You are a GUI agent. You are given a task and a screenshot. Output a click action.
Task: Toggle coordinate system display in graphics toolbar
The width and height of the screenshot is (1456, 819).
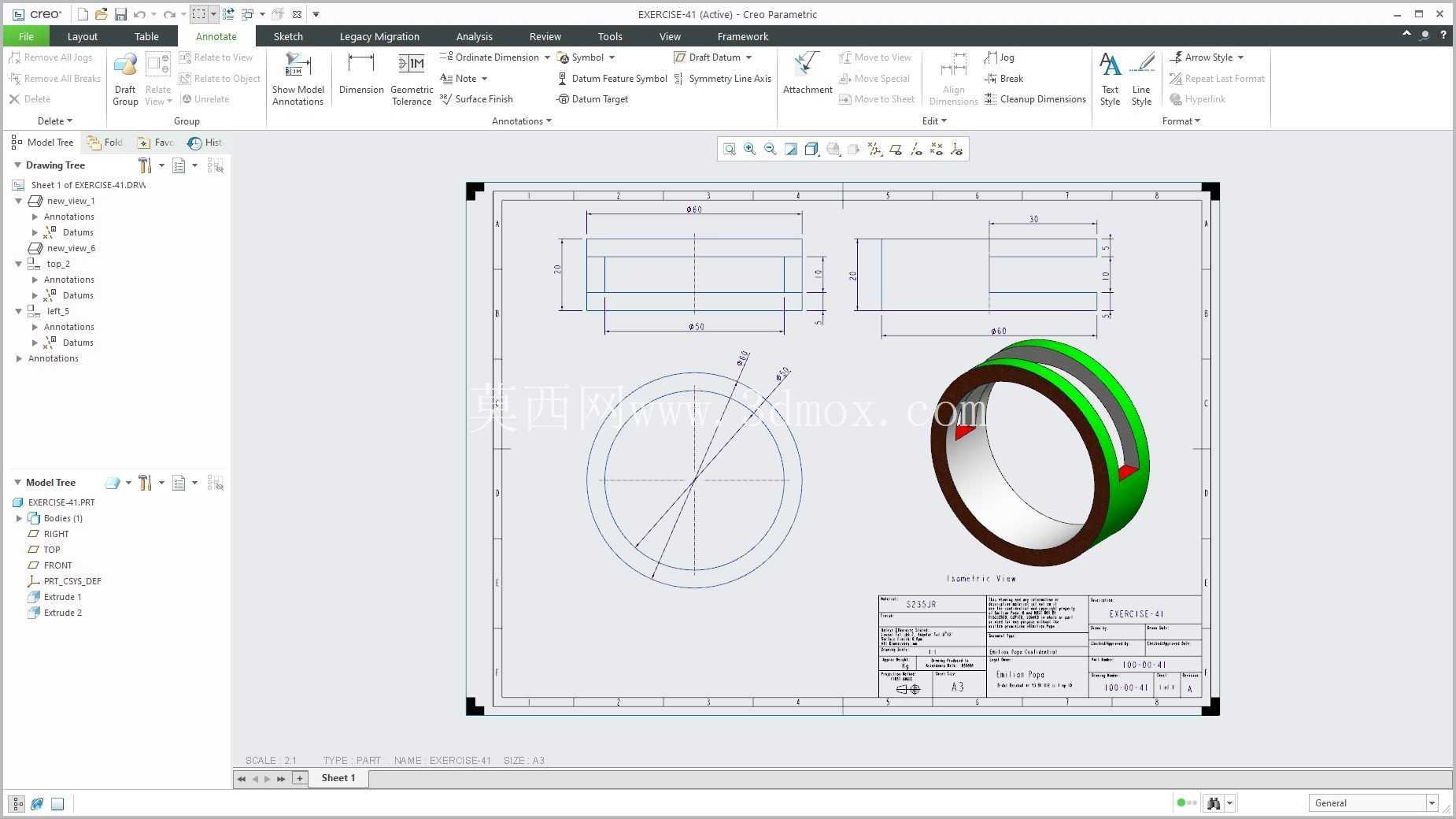pos(957,149)
